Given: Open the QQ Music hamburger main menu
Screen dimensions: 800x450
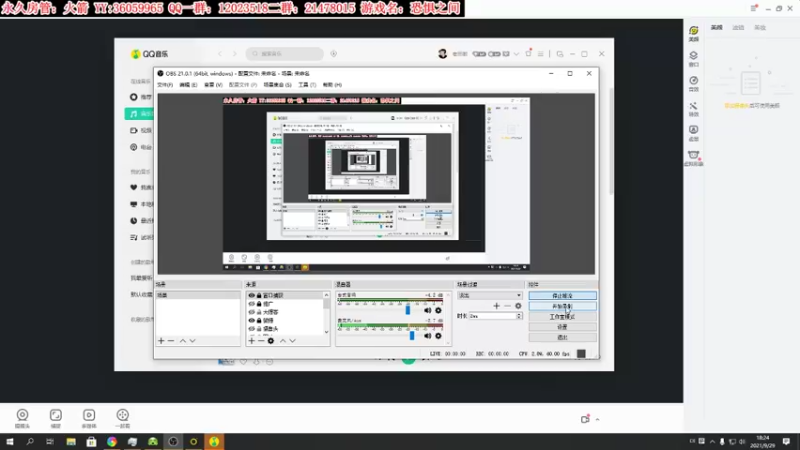Looking at the screenshot, I should tap(540, 54).
